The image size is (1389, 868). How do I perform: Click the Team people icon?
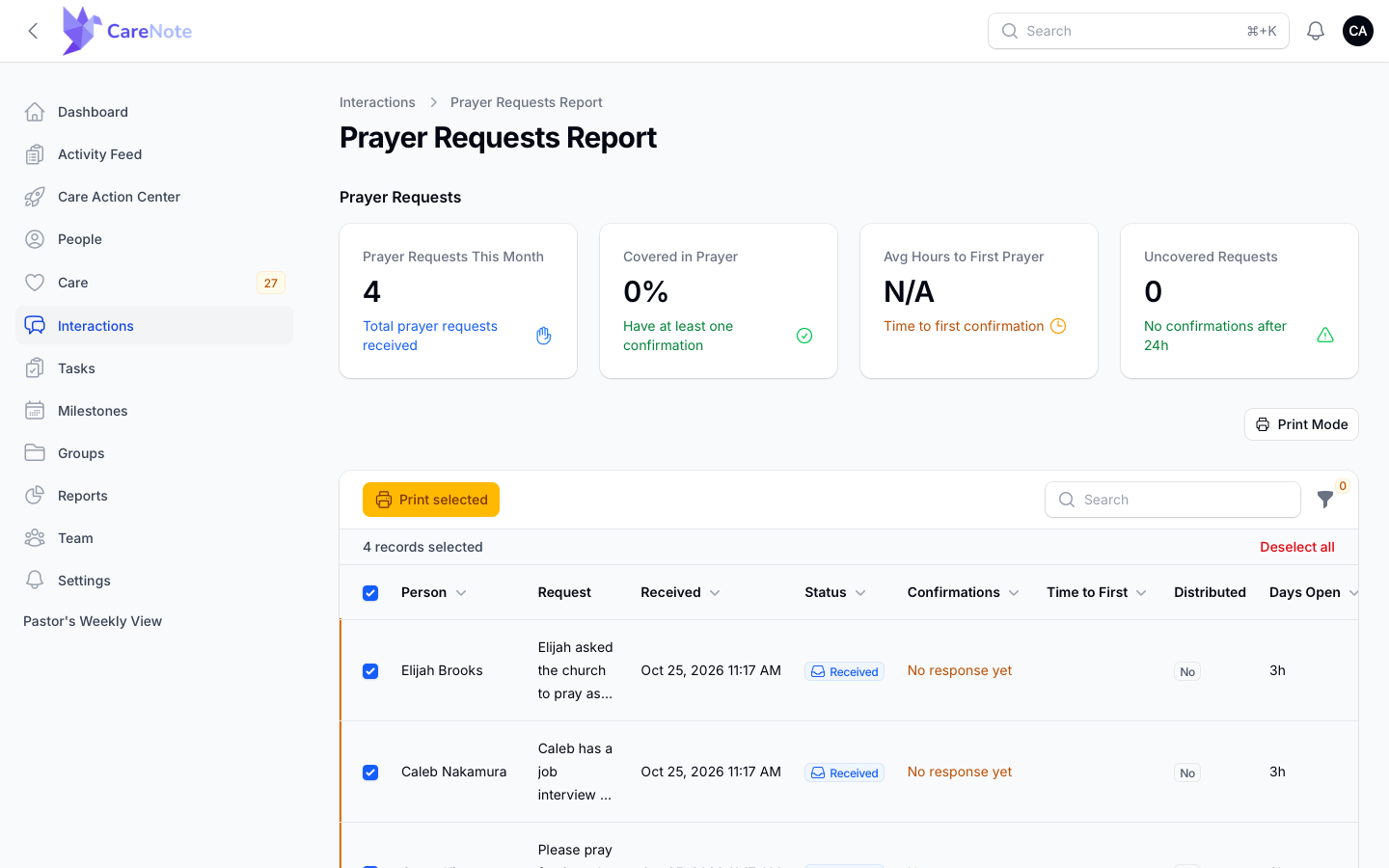point(35,538)
